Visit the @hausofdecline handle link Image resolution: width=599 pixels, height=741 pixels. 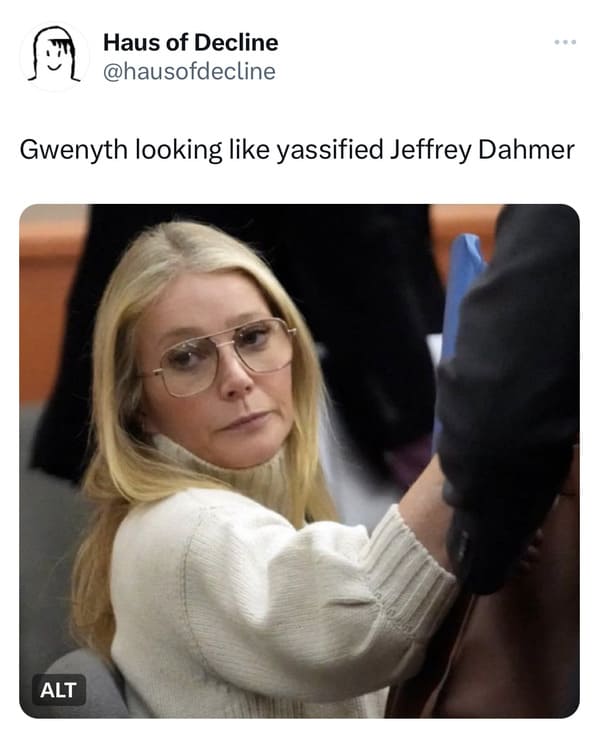tap(189, 72)
